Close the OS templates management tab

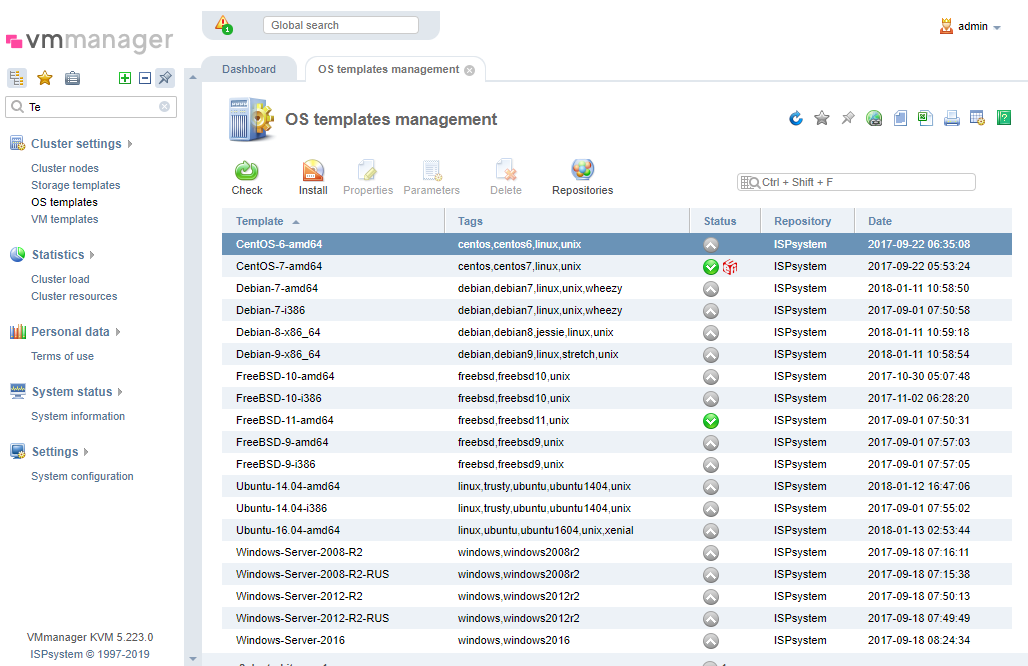pos(469,70)
